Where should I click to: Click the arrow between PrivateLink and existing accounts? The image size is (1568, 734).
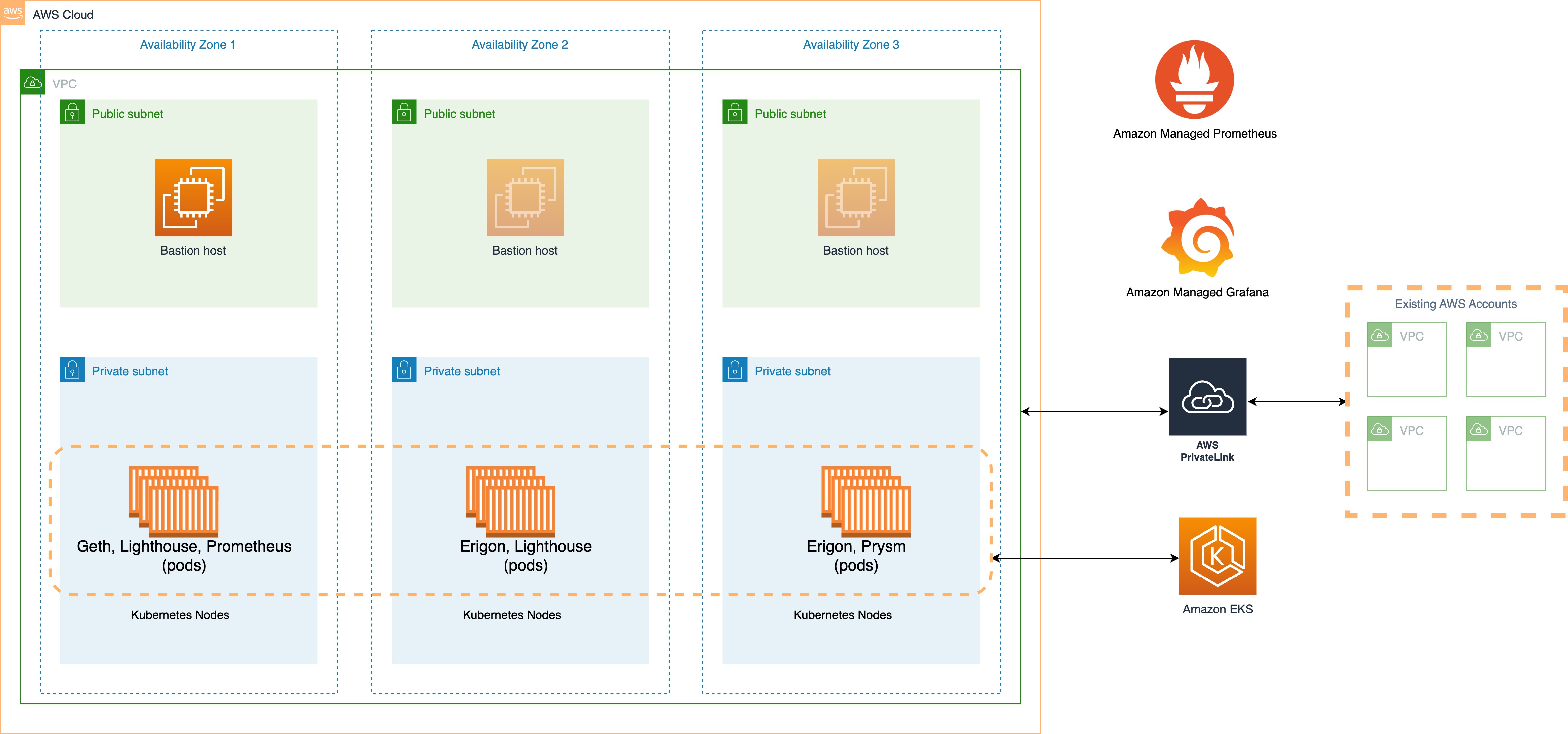point(1297,402)
